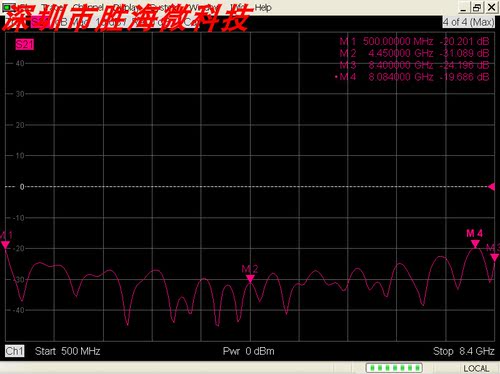The width and height of the screenshot is (500, 374).
Task: Close the analyzer window
Action: (491, 7)
